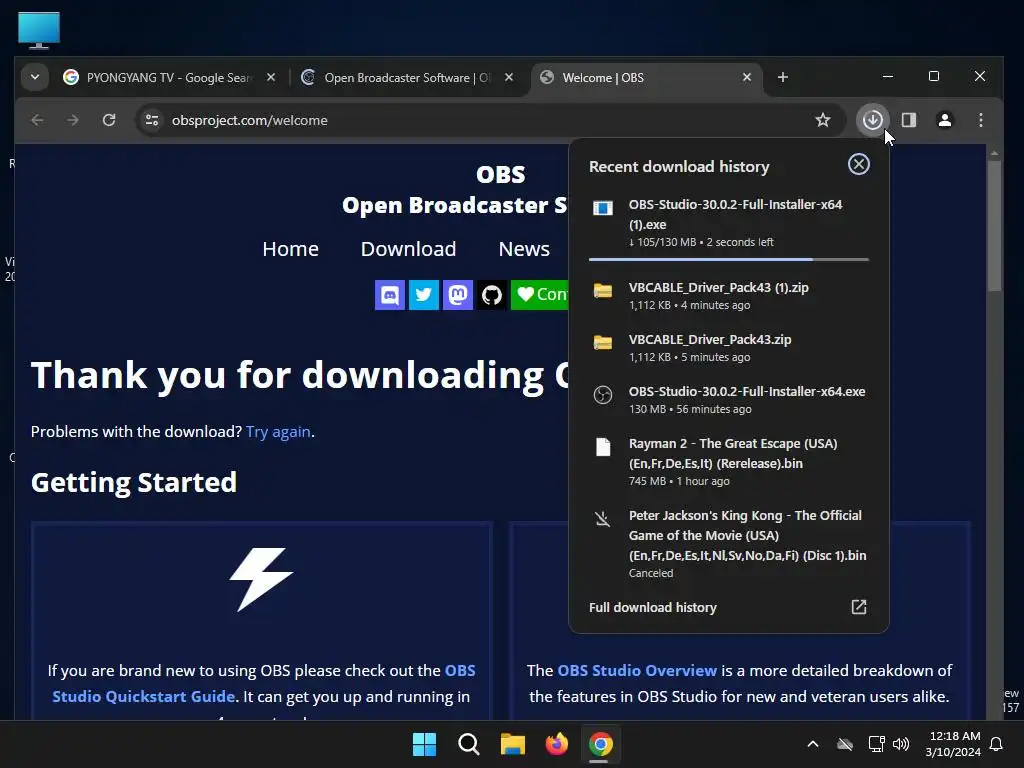Open the OBS Twitter icon link

tap(424, 295)
